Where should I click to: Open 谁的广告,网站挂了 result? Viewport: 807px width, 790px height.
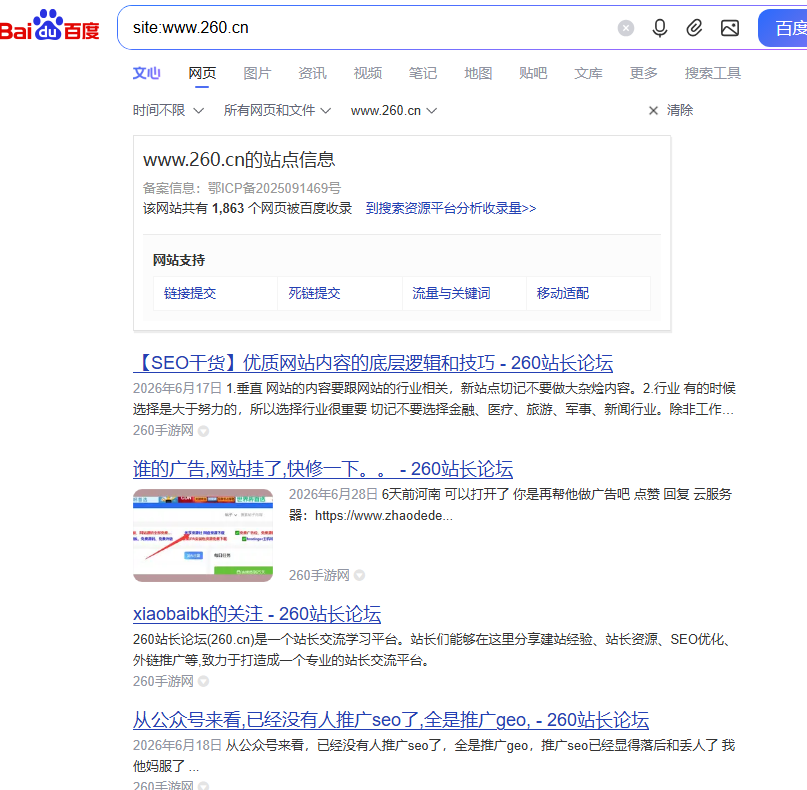pyautogui.click(x=323, y=469)
